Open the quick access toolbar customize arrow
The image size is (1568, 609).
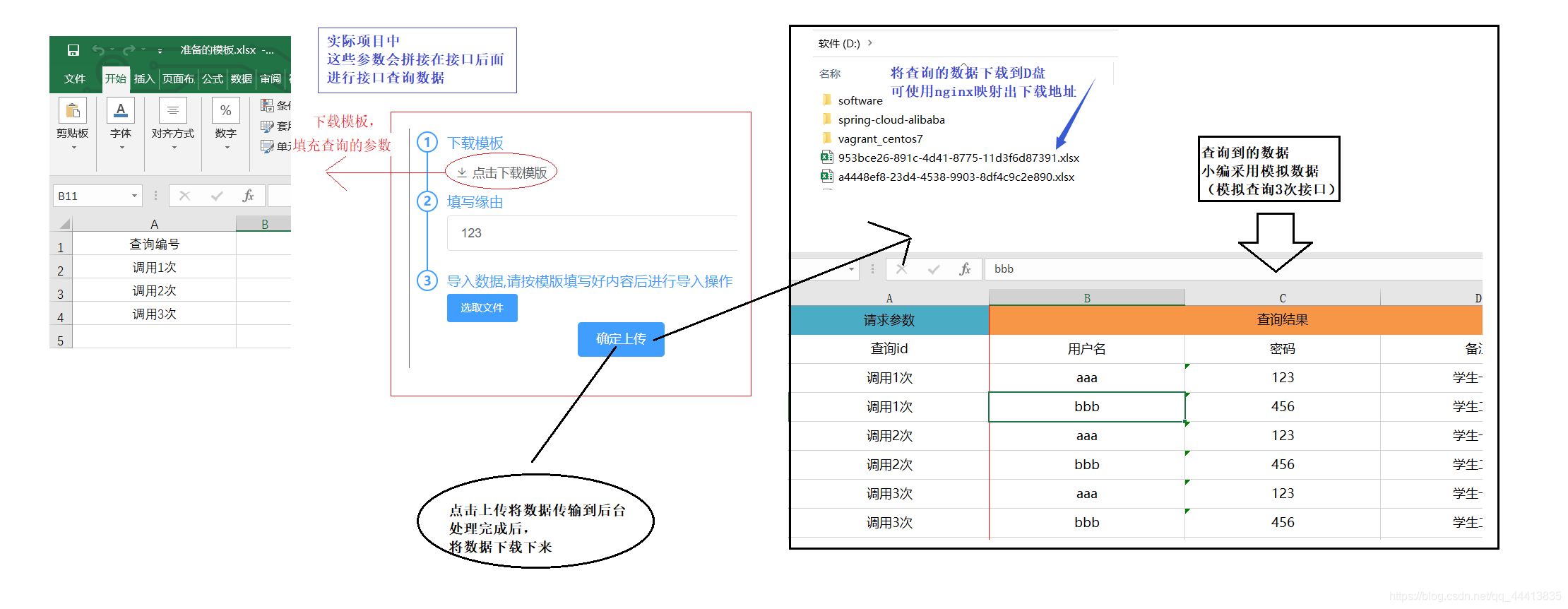coord(160,51)
